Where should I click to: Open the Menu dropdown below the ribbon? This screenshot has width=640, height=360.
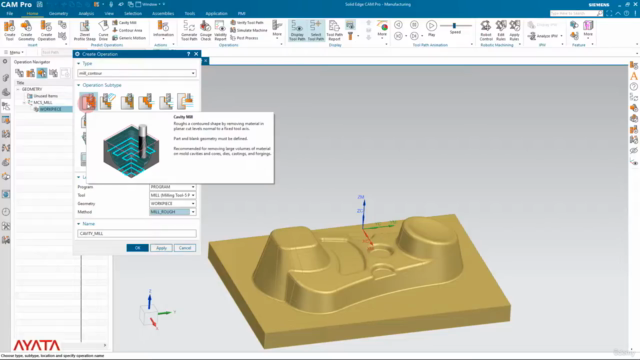click(x=14, y=52)
